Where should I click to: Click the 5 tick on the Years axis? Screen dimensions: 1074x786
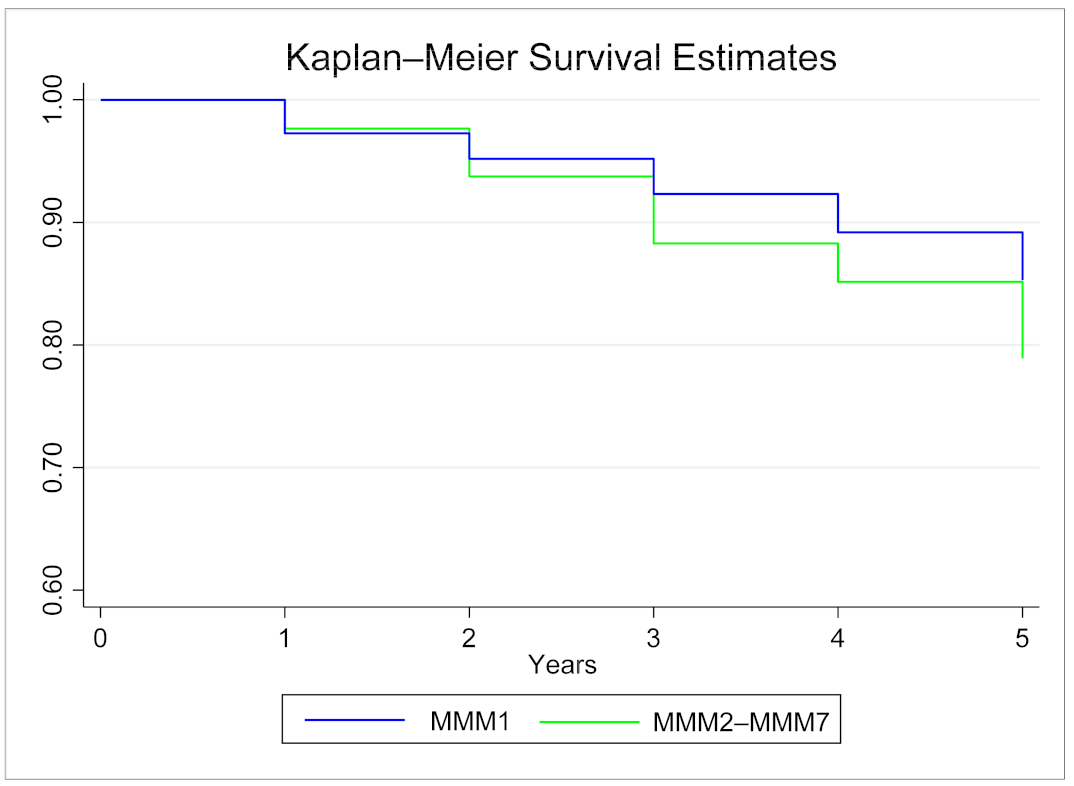point(1022,637)
